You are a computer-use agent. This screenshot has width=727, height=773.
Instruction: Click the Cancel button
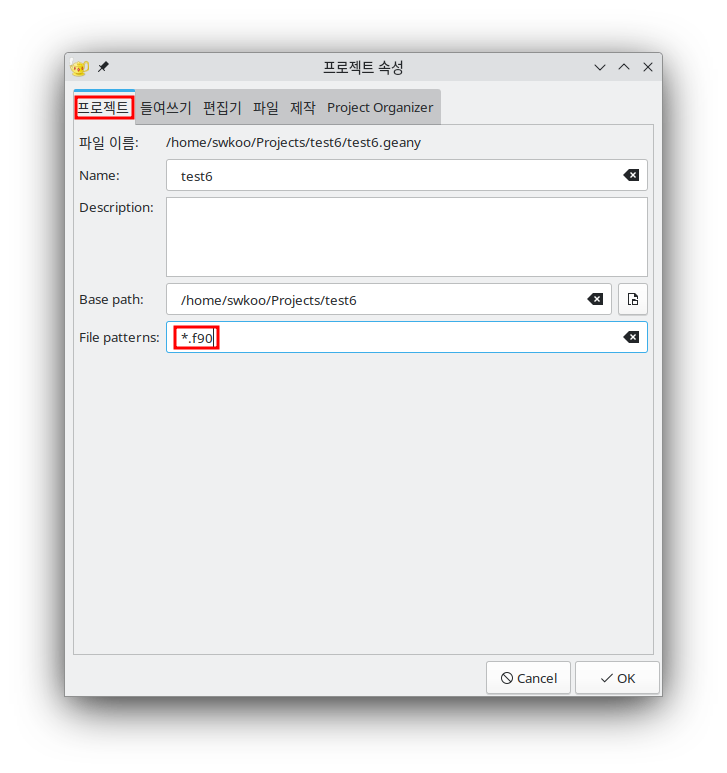point(528,678)
